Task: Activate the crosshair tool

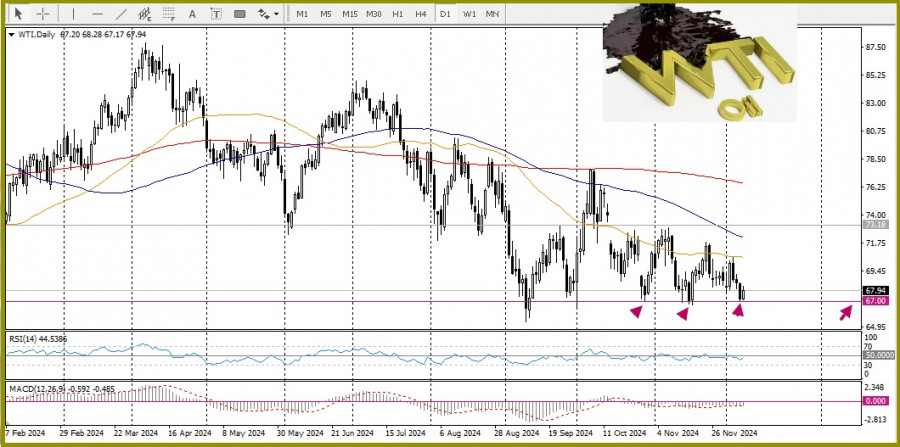Action: coord(43,13)
